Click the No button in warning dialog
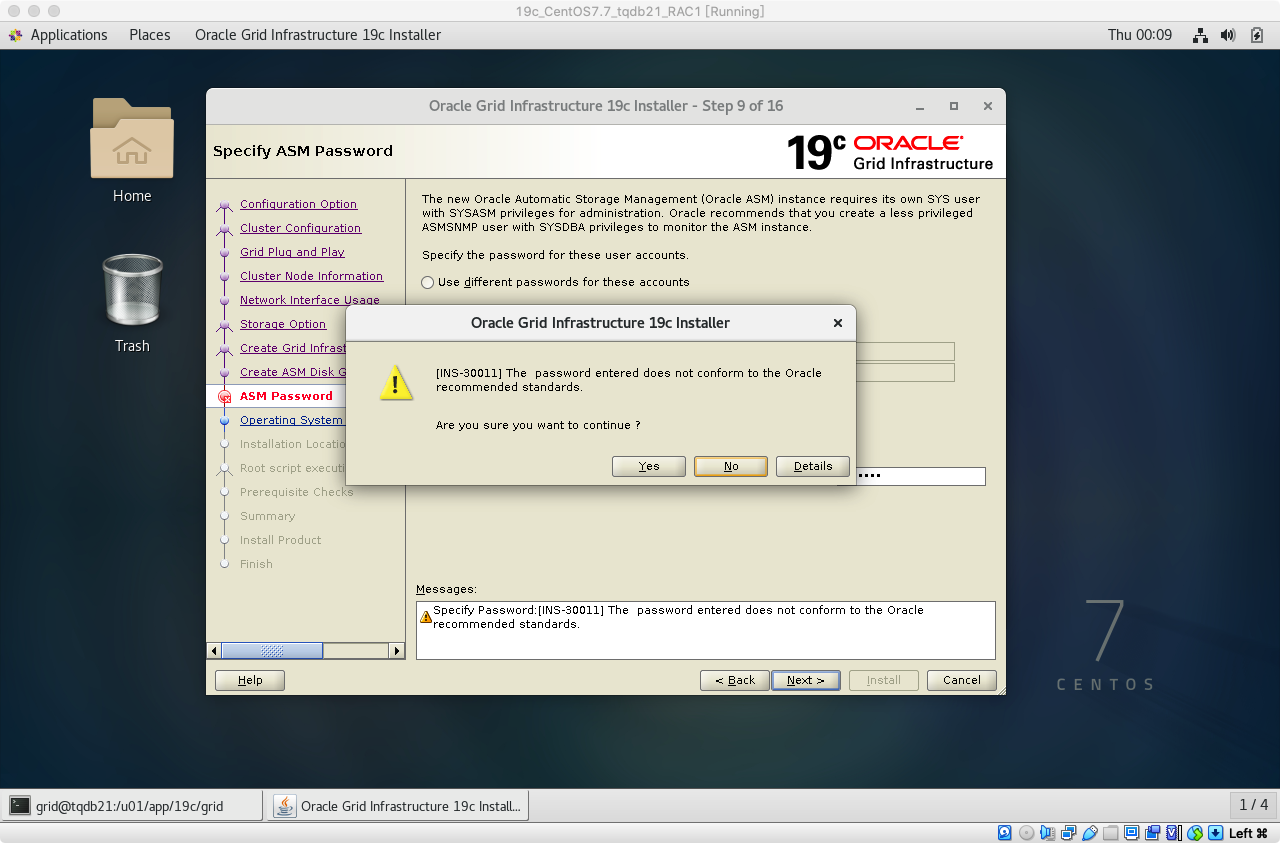1280x843 pixels. (x=731, y=466)
